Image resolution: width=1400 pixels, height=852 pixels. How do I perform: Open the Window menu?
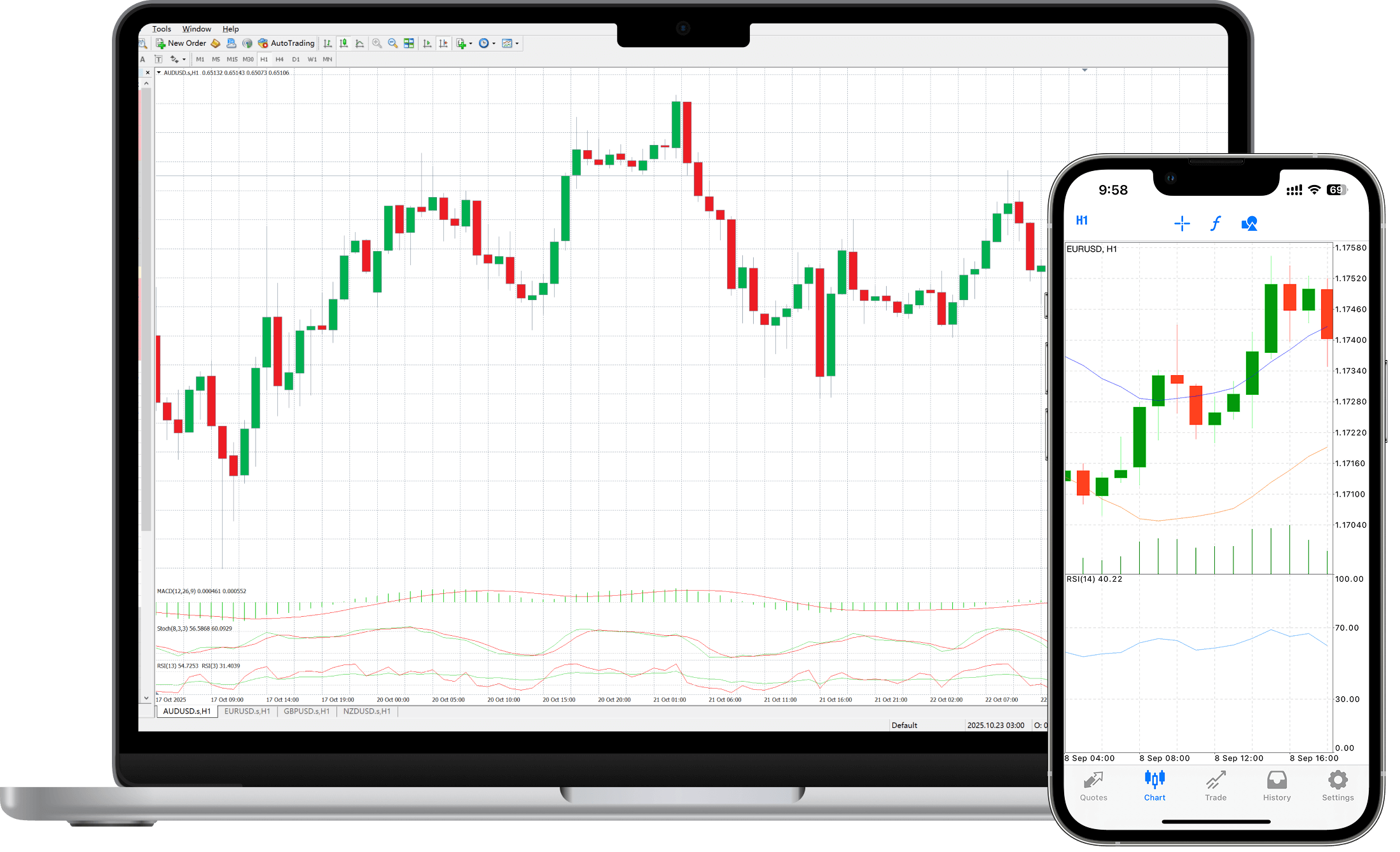coord(197,29)
